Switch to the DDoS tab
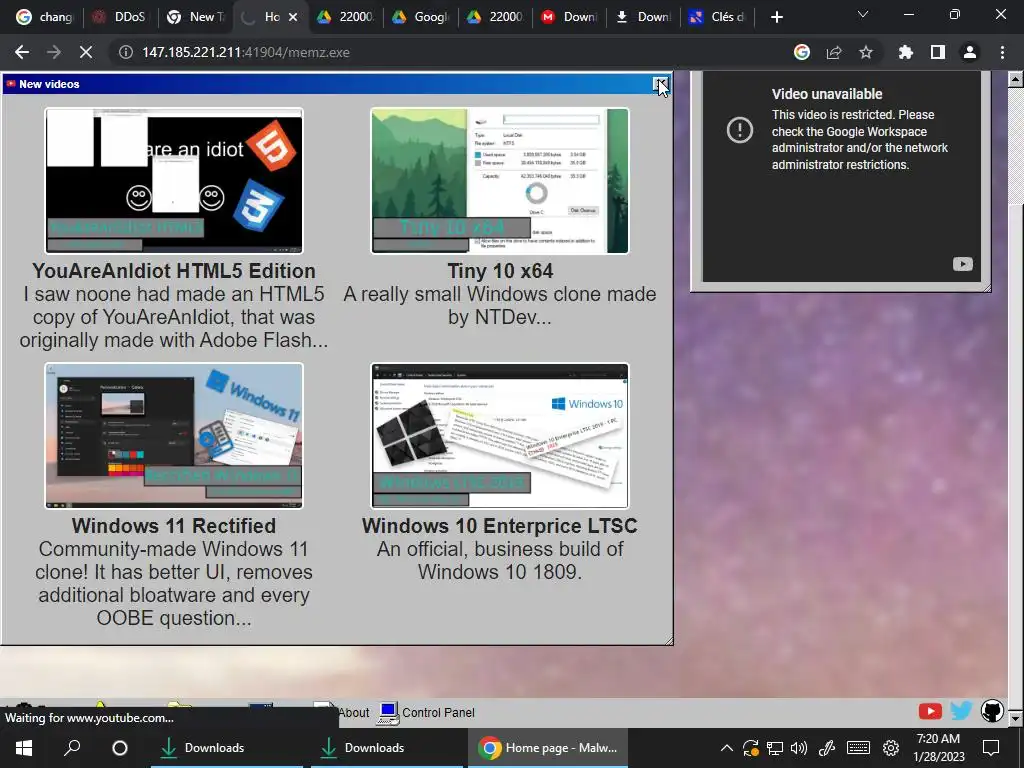 (119, 17)
